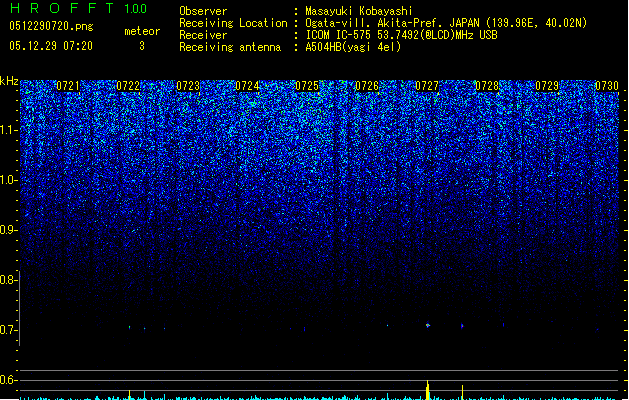This screenshot has width=629, height=400.
Task: Click the 0724 time marker
Action: click(247, 86)
